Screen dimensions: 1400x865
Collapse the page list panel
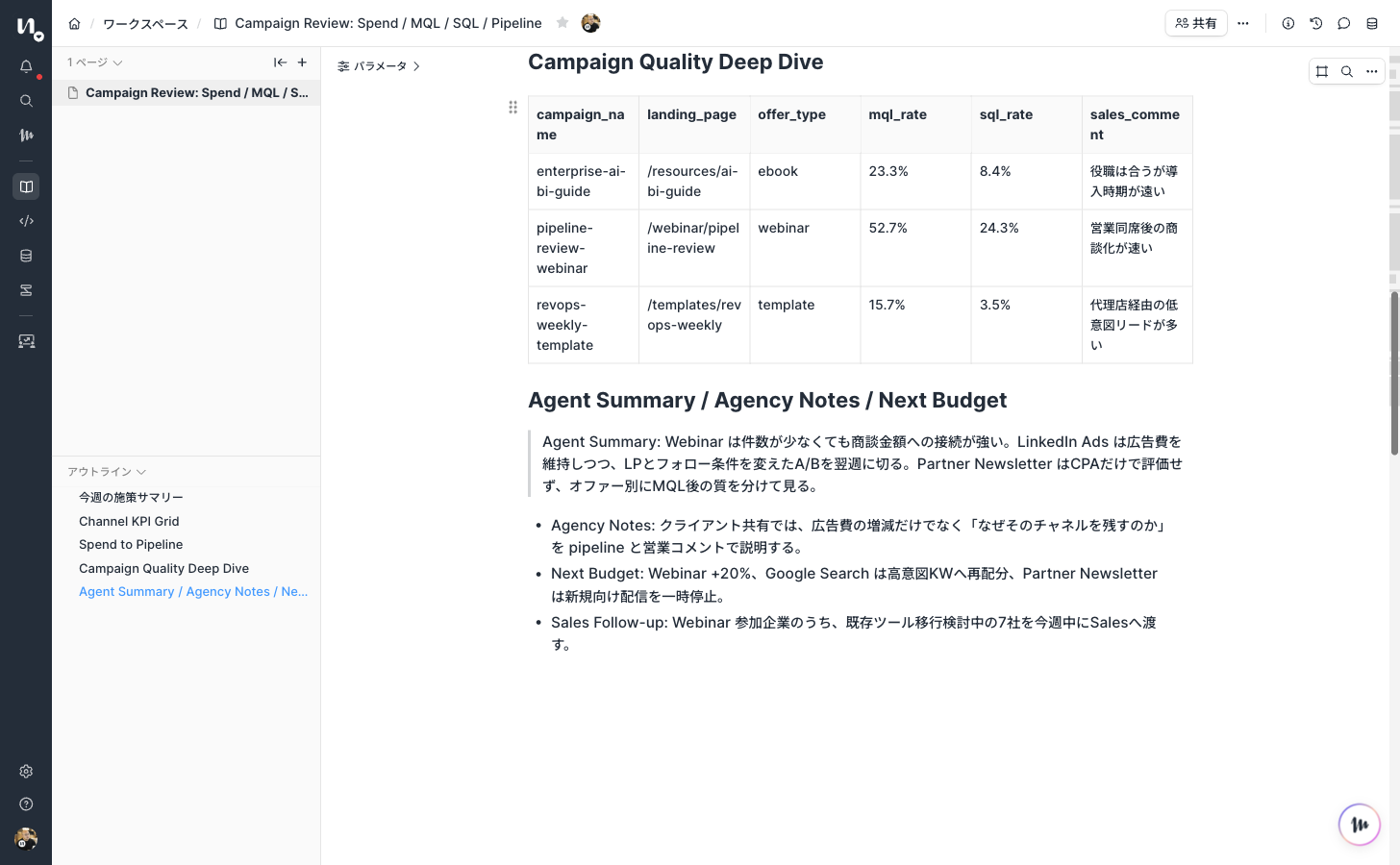coord(280,62)
